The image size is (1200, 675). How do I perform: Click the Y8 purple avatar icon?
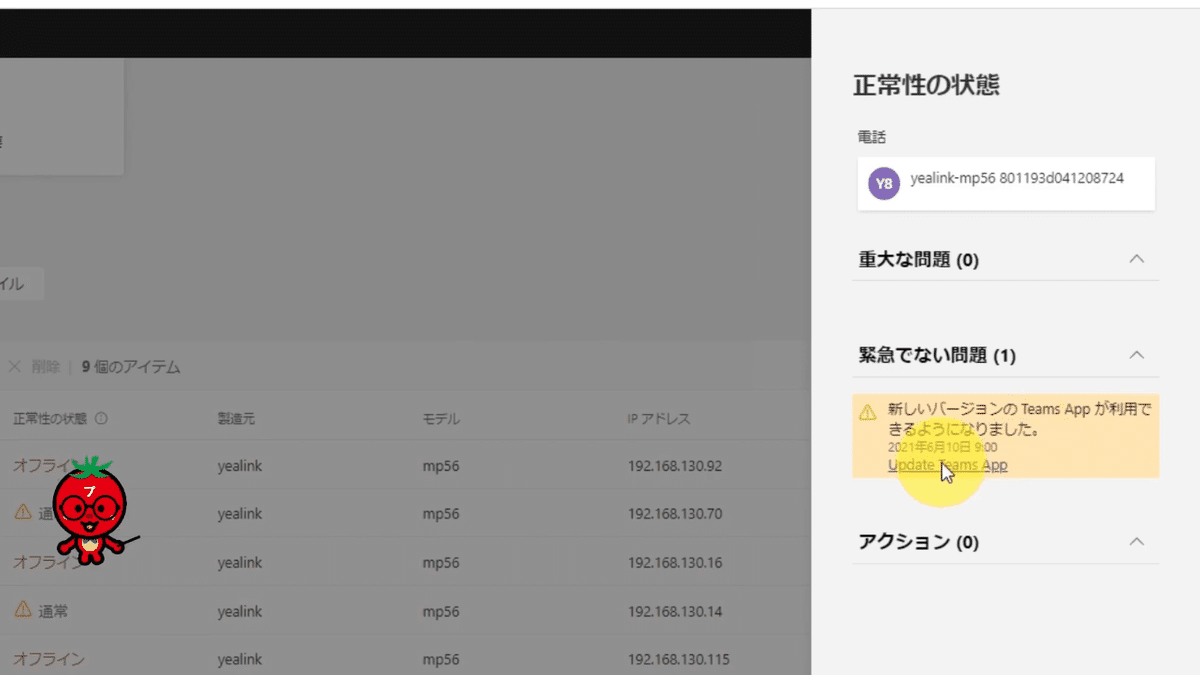click(883, 183)
